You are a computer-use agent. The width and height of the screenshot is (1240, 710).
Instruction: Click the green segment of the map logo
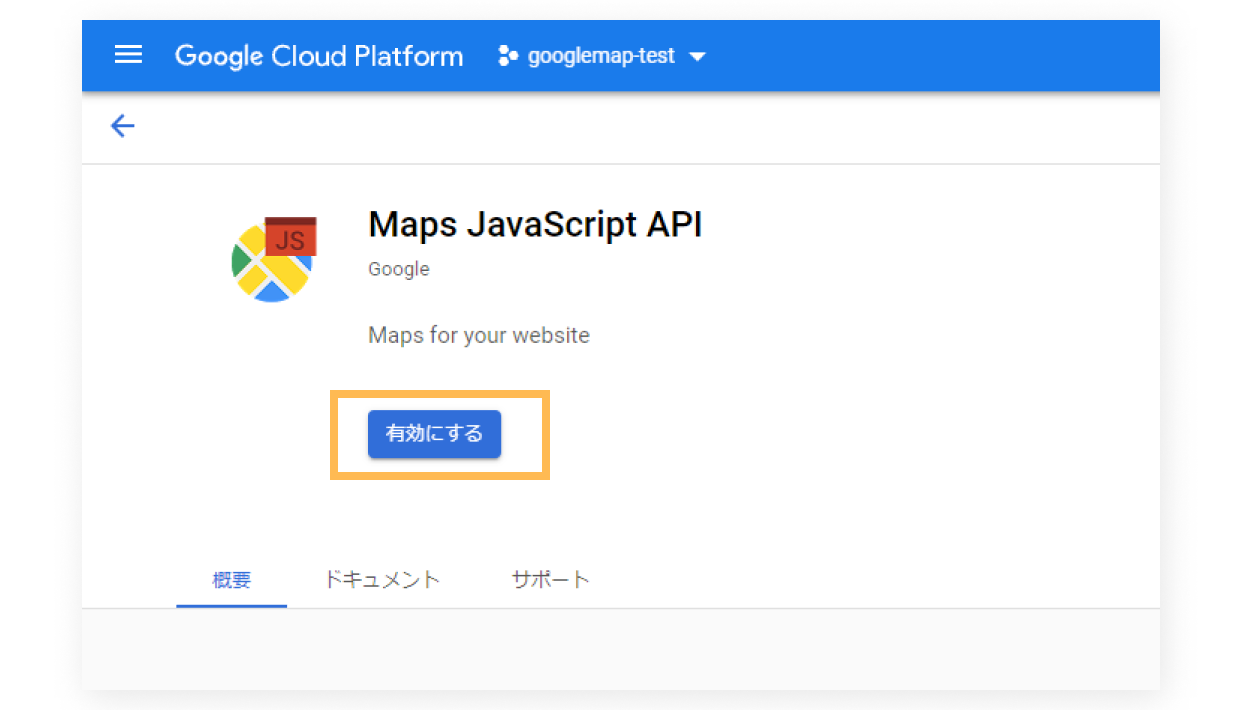pyautogui.click(x=239, y=261)
